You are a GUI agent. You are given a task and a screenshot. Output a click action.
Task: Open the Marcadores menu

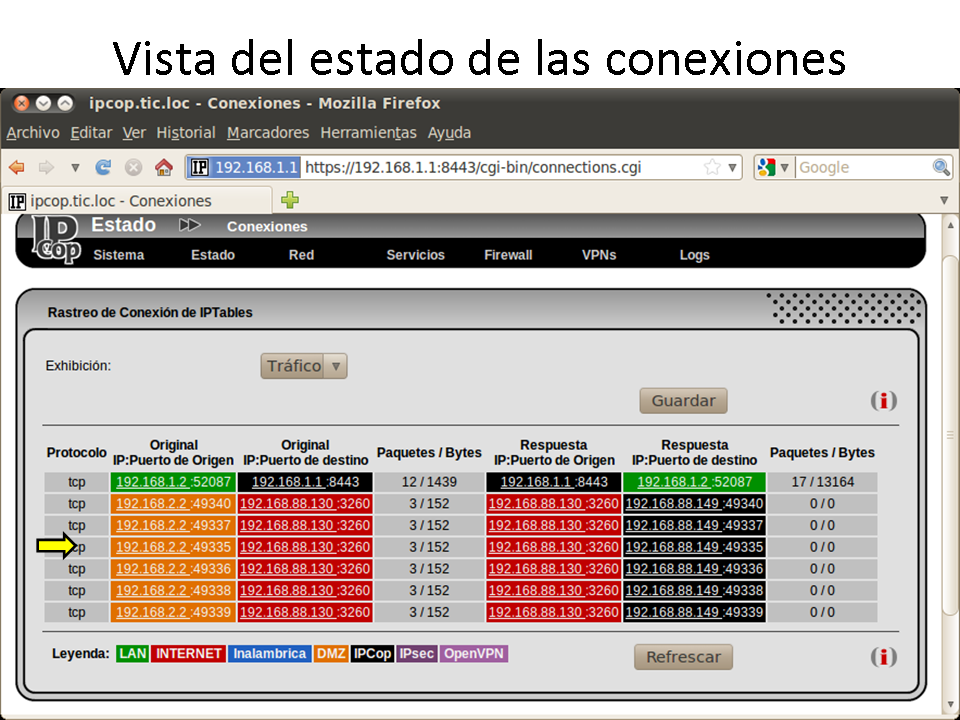point(268,133)
